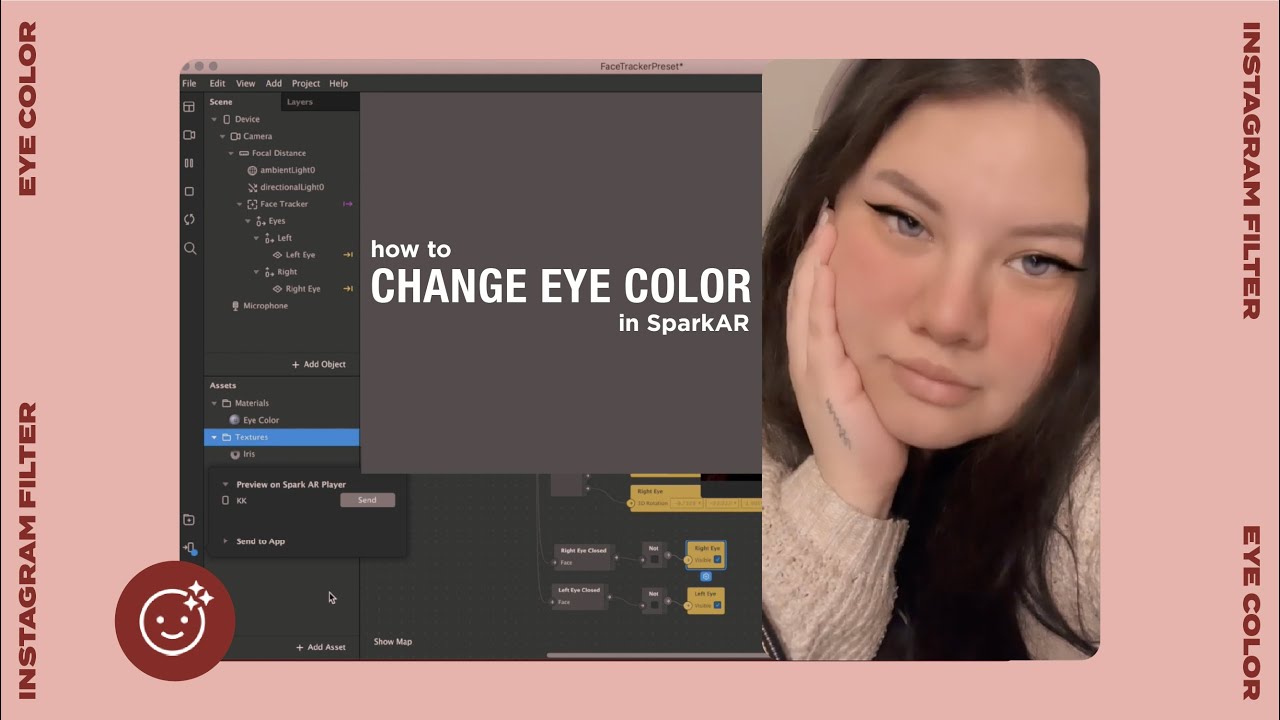Click the Camera object icon
Screen dimensions: 1280x720
pyautogui.click(x=235, y=136)
